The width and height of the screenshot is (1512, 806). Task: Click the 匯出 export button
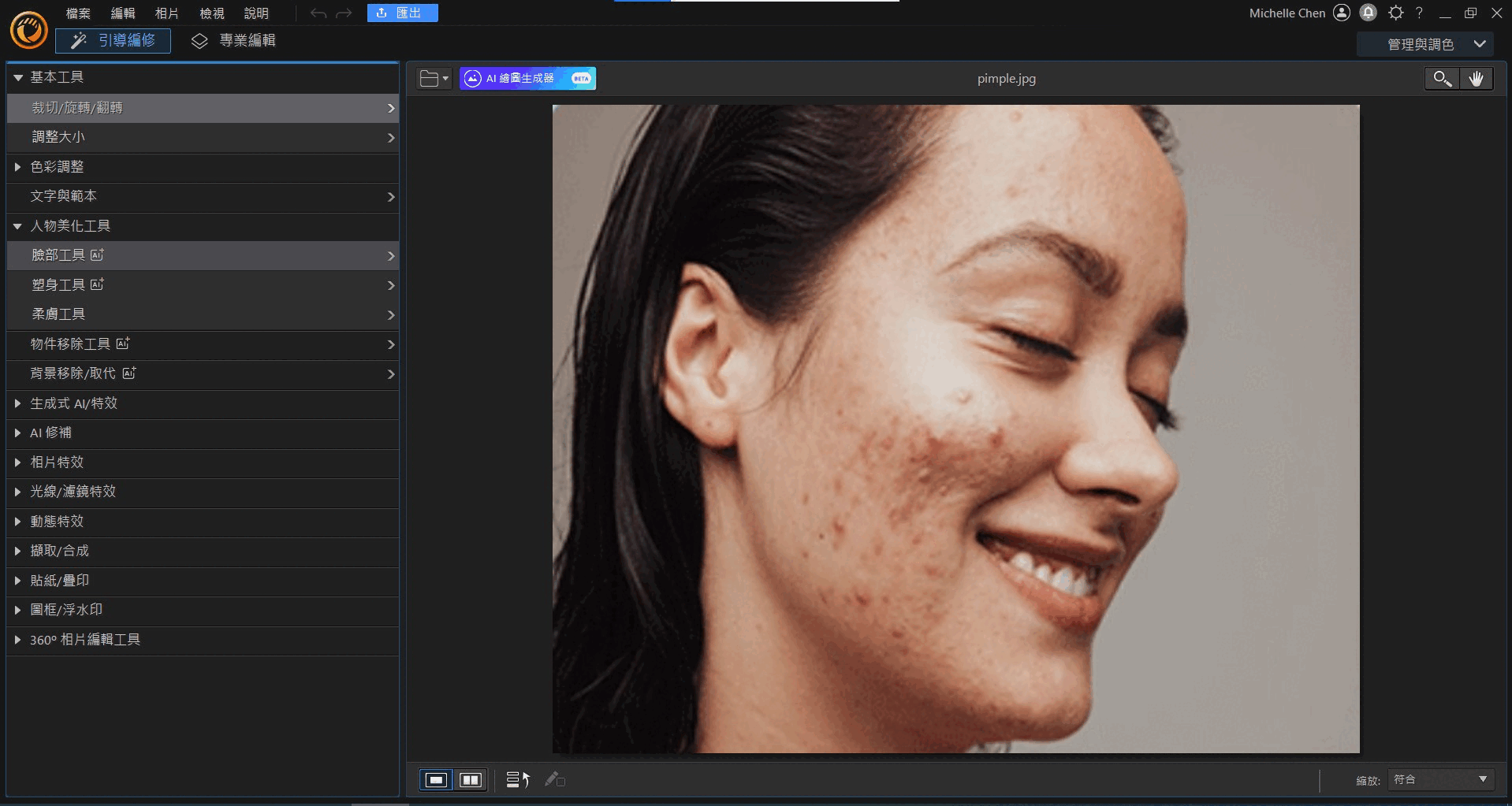click(402, 13)
